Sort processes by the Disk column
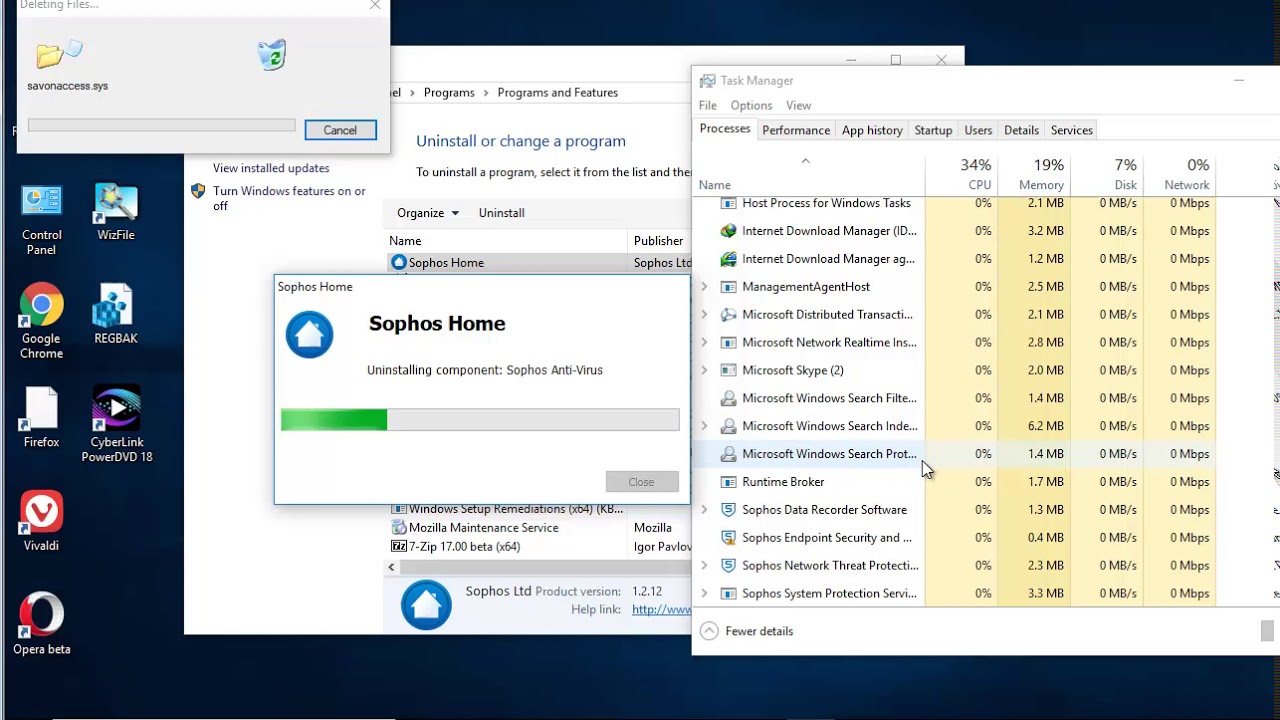Viewport: 1280px width, 720px height. click(1107, 174)
